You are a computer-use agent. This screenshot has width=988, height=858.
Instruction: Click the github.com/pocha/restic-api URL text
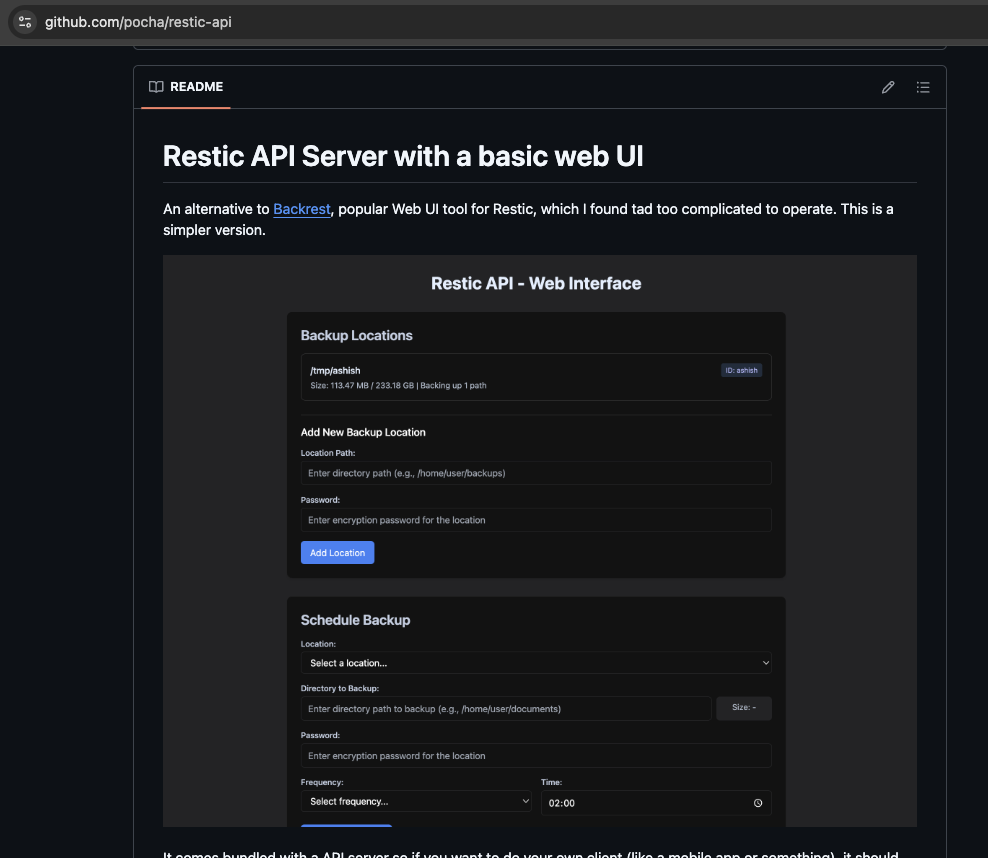pos(138,22)
